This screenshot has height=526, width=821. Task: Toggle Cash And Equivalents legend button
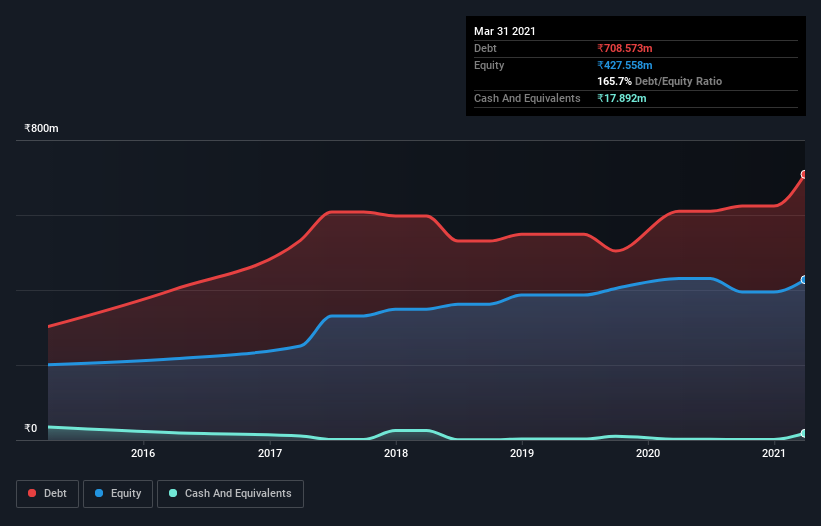[230, 494]
